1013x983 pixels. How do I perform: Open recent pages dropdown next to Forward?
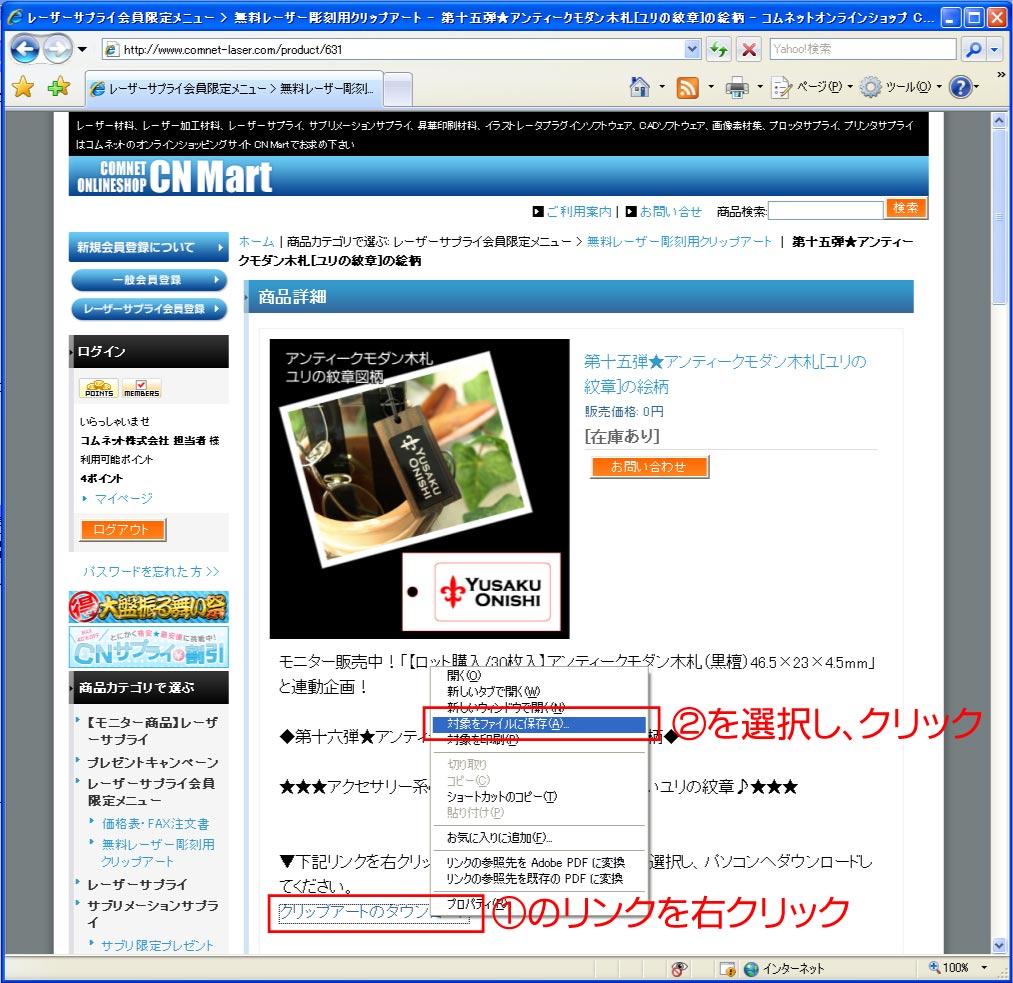point(82,49)
